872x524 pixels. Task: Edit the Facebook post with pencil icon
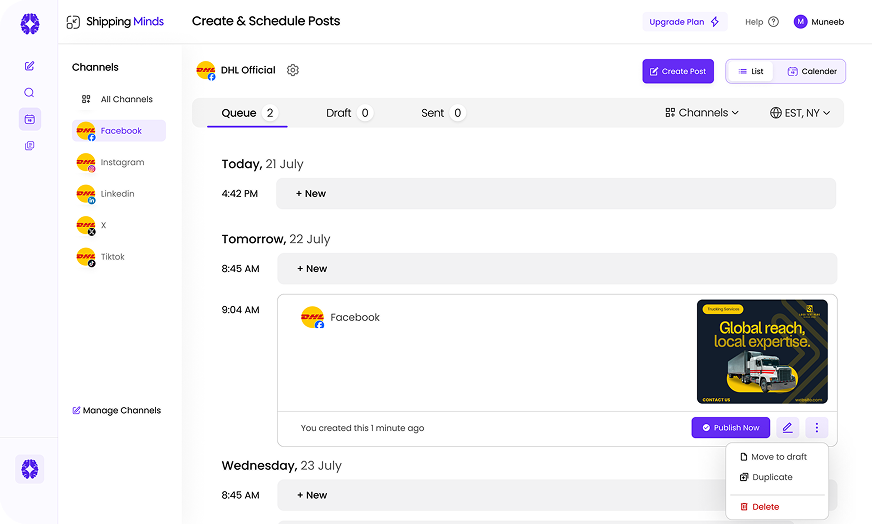tap(787, 428)
